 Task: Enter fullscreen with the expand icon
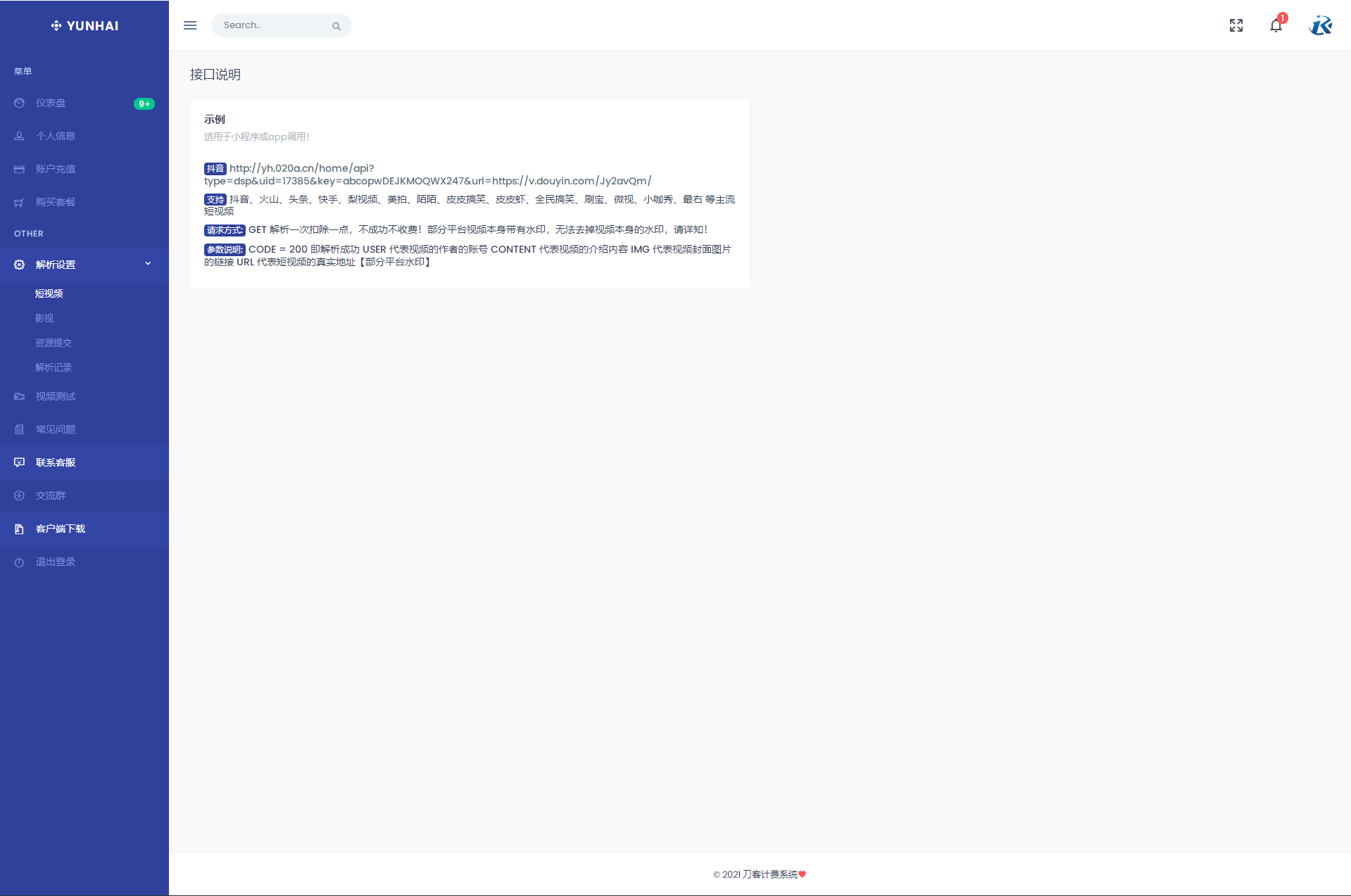[x=1236, y=25]
